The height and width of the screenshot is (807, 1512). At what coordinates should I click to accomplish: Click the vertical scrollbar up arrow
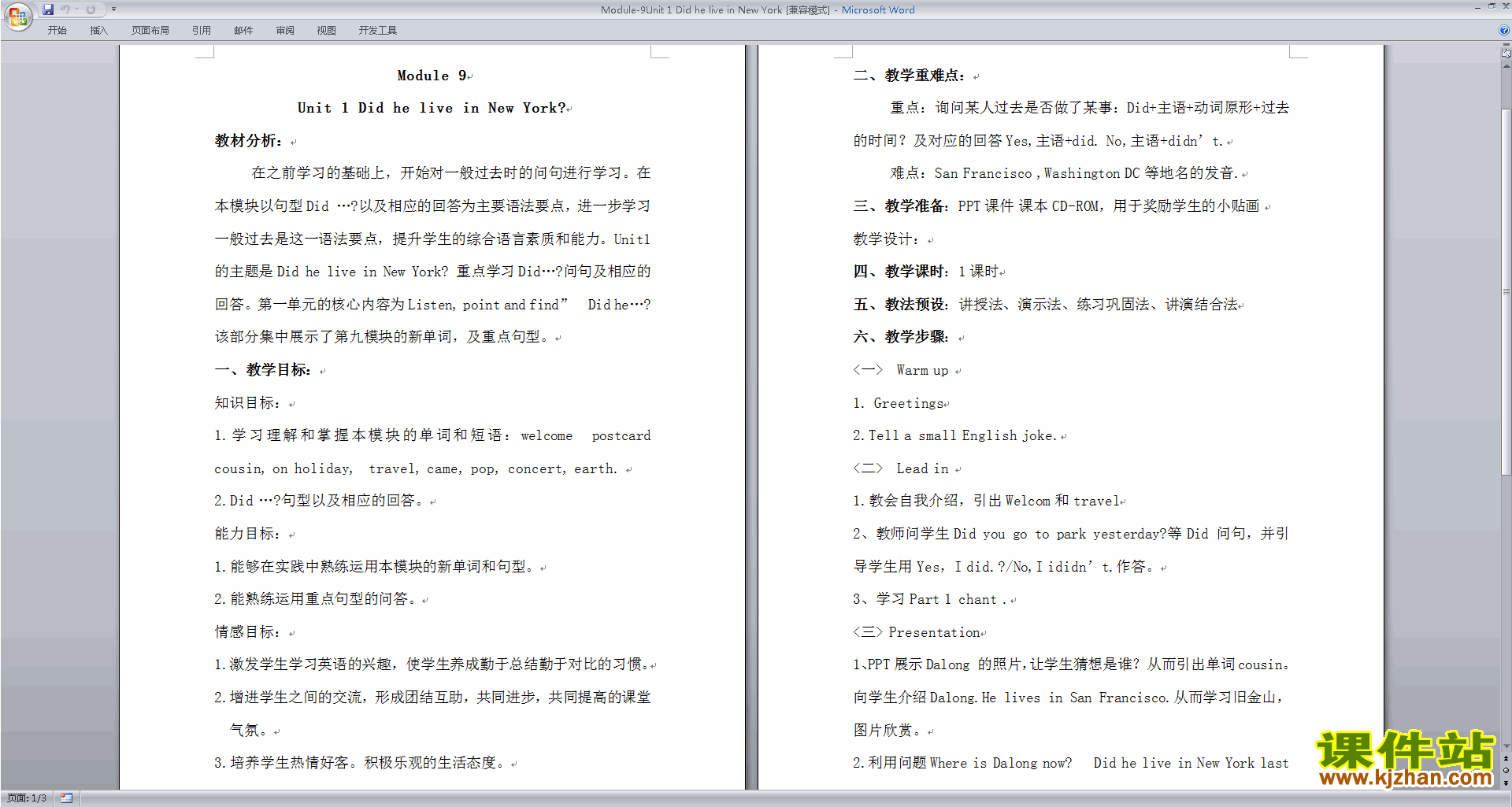pos(1506,66)
